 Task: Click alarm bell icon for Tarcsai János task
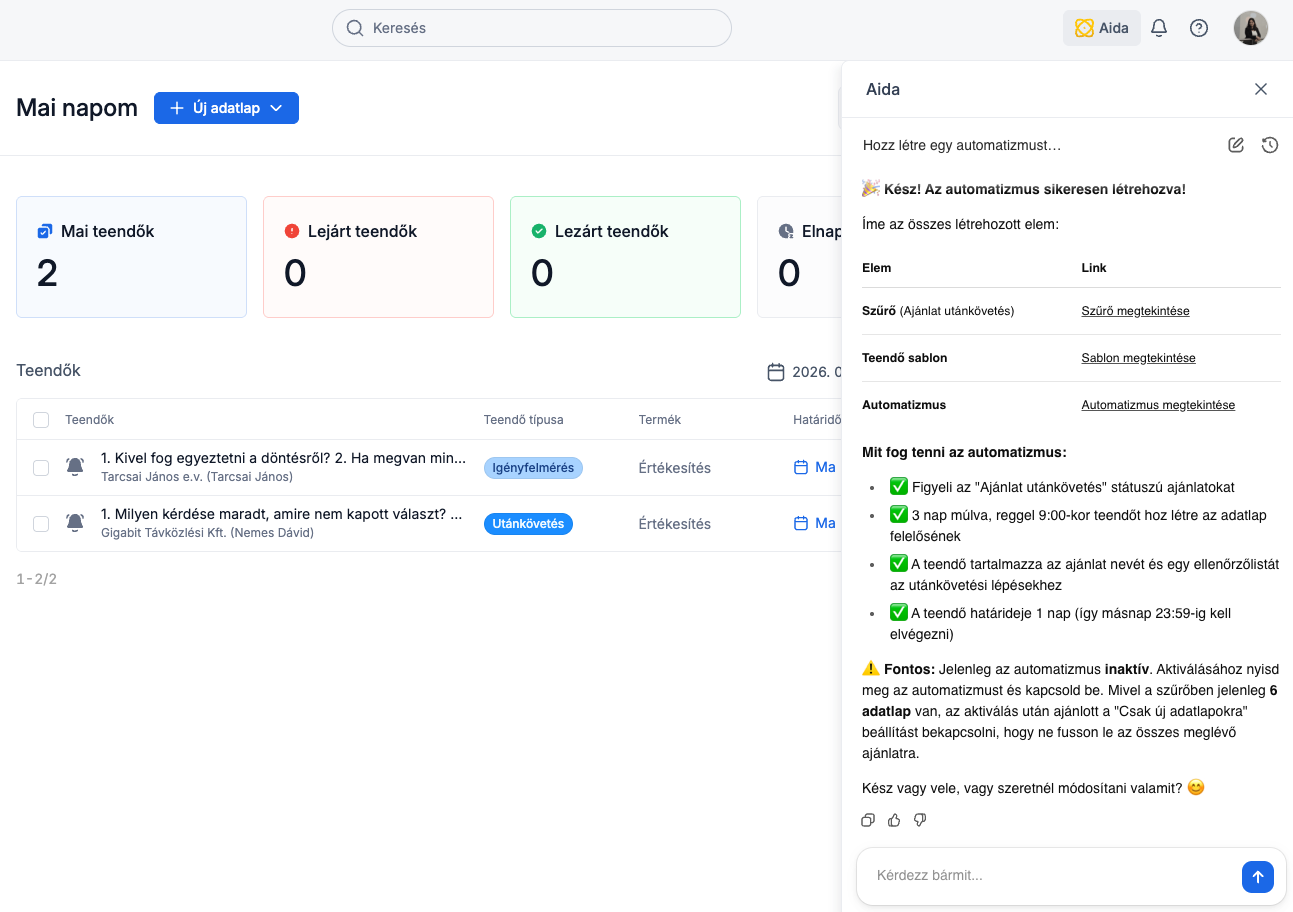click(x=74, y=467)
